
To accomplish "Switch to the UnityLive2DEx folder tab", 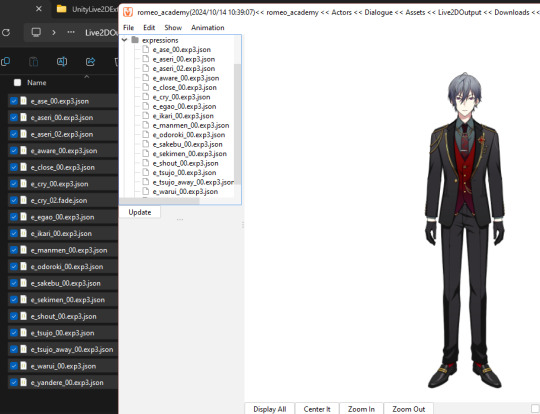I will tap(87, 9).
